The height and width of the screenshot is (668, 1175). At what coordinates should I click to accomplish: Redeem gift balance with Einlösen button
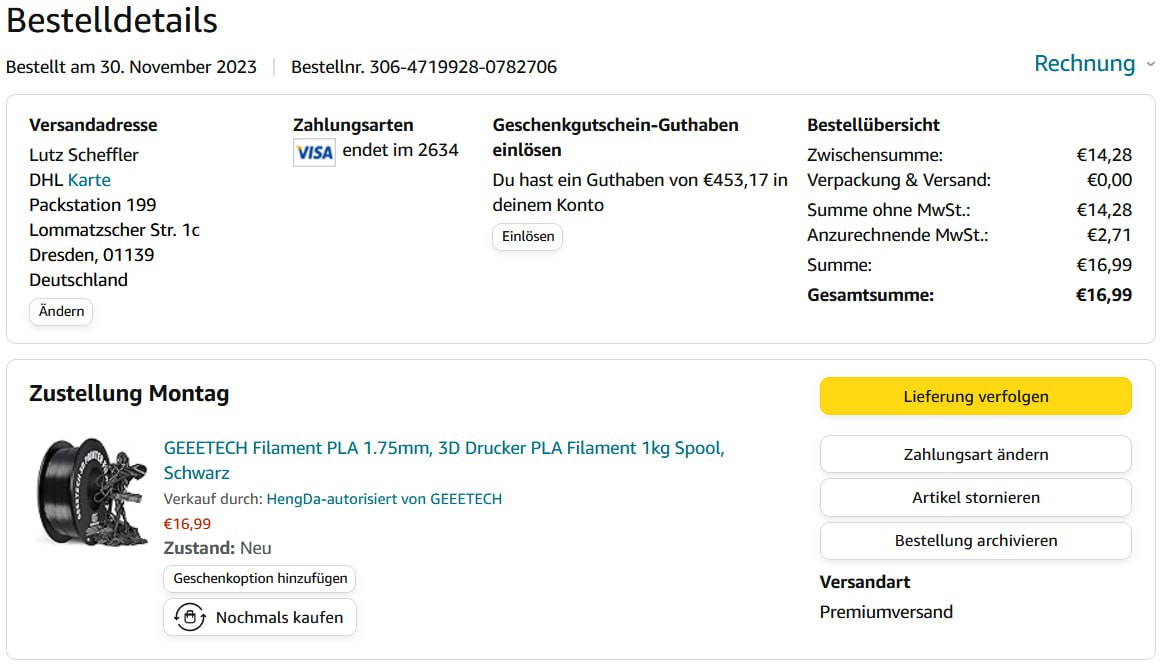[x=527, y=237]
